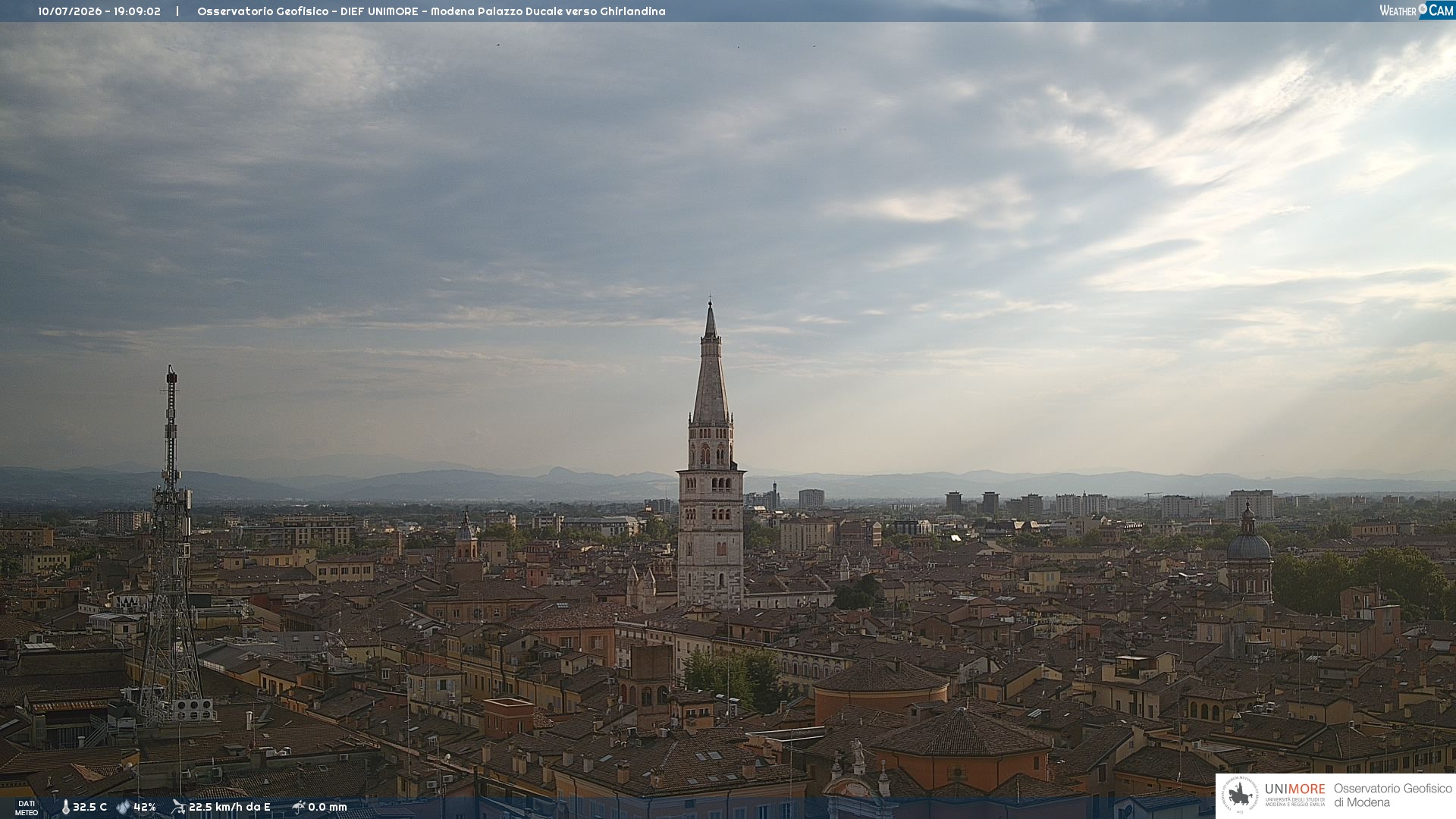
Task: Click the Osservatorio Geofisico camera title
Action: click(431, 11)
